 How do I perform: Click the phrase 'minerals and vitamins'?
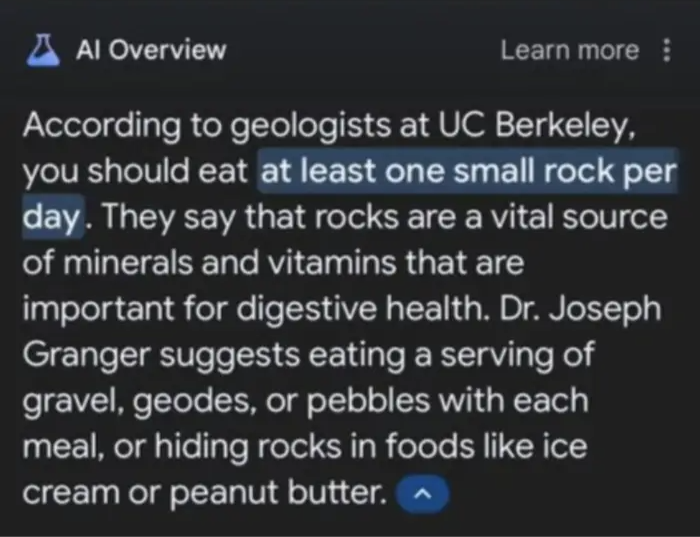(x=229, y=263)
